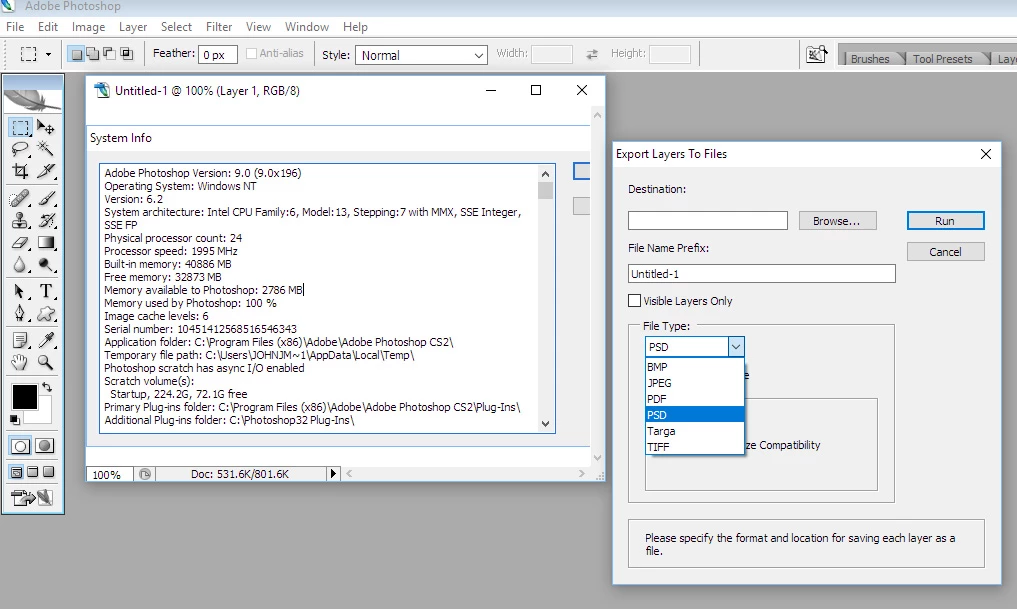The height and width of the screenshot is (609, 1017).
Task: Choose New selection mode button
Action: 77,54
